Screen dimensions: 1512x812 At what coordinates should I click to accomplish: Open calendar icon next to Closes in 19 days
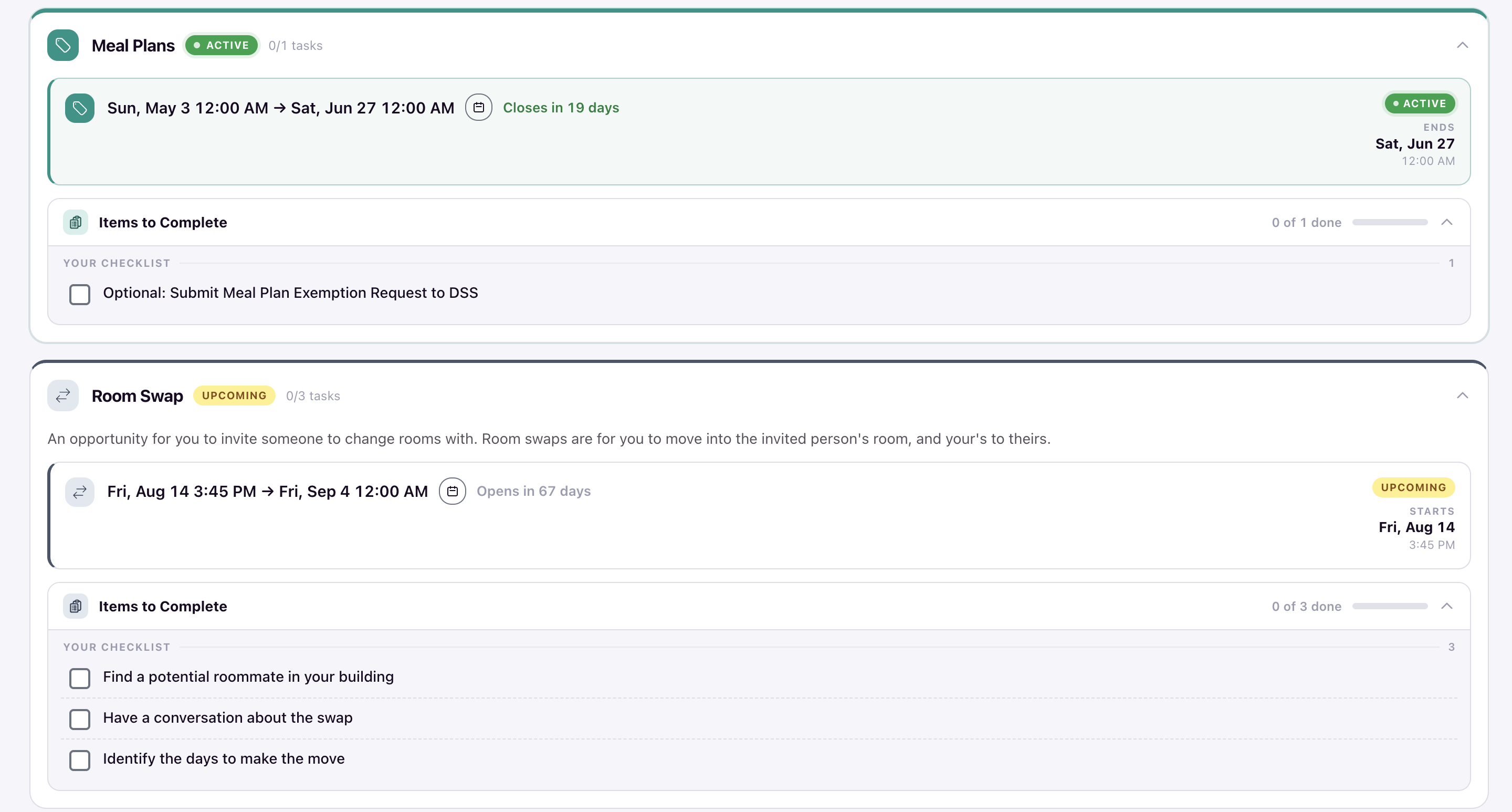tap(478, 108)
